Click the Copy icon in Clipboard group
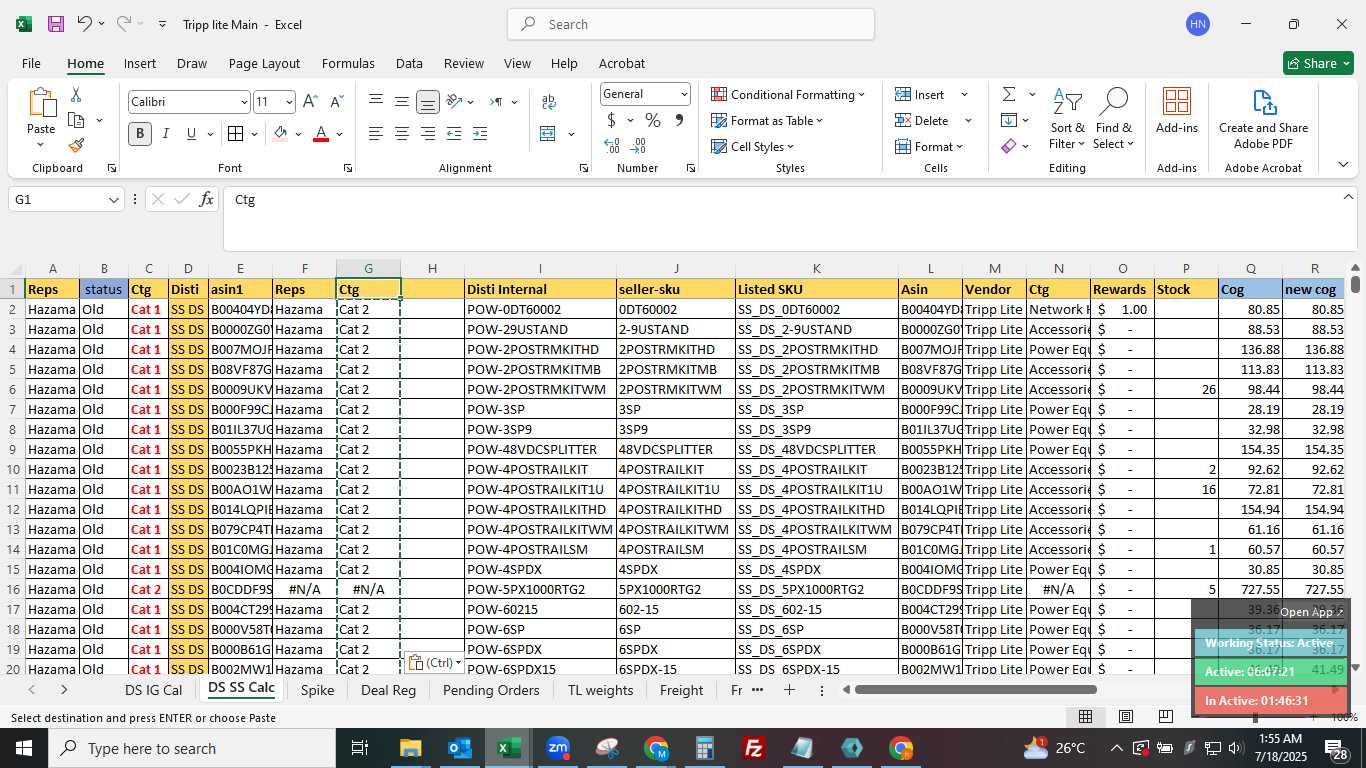1366x768 pixels. coord(76,120)
